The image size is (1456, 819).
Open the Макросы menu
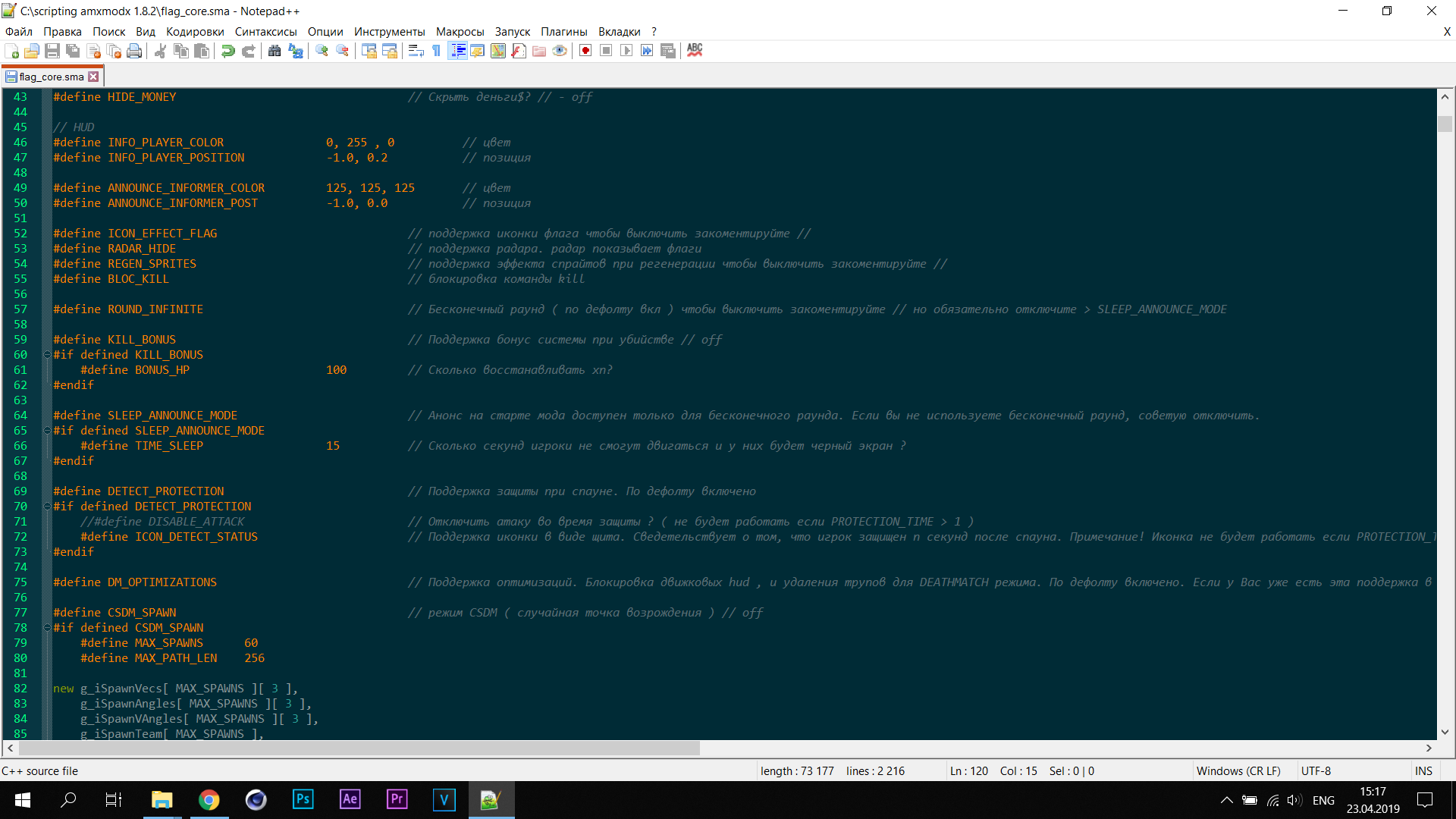(460, 31)
